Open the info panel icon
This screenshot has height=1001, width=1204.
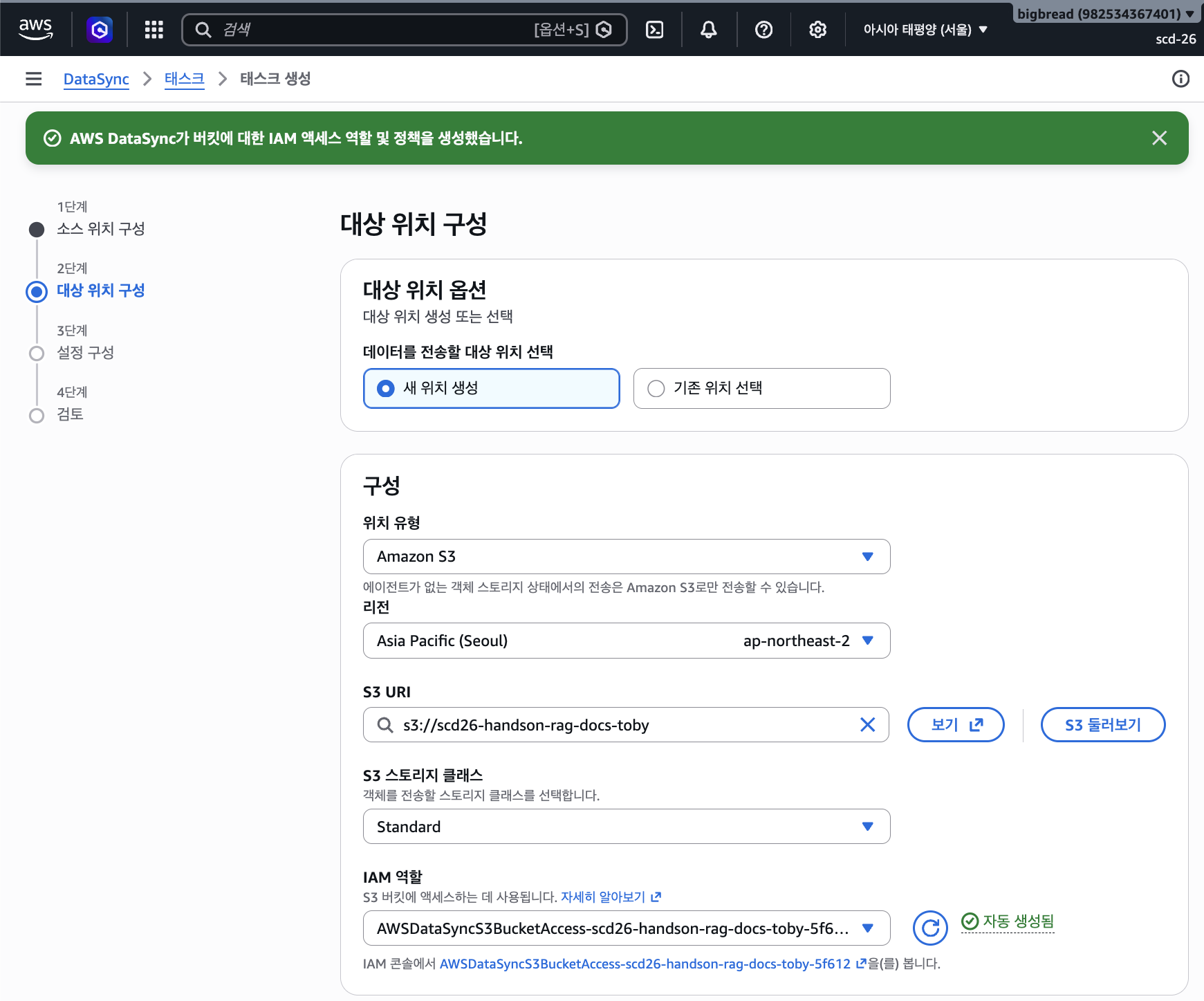tap(1180, 79)
